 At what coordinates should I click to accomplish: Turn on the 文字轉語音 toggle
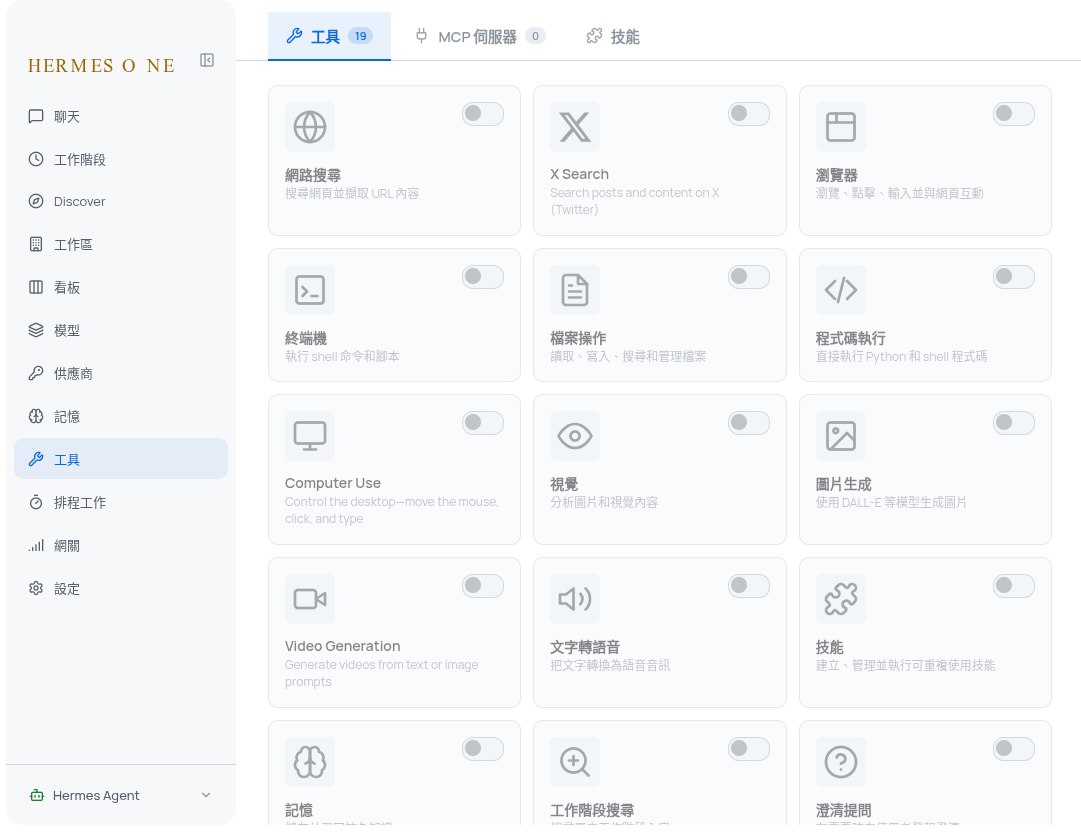pos(749,585)
